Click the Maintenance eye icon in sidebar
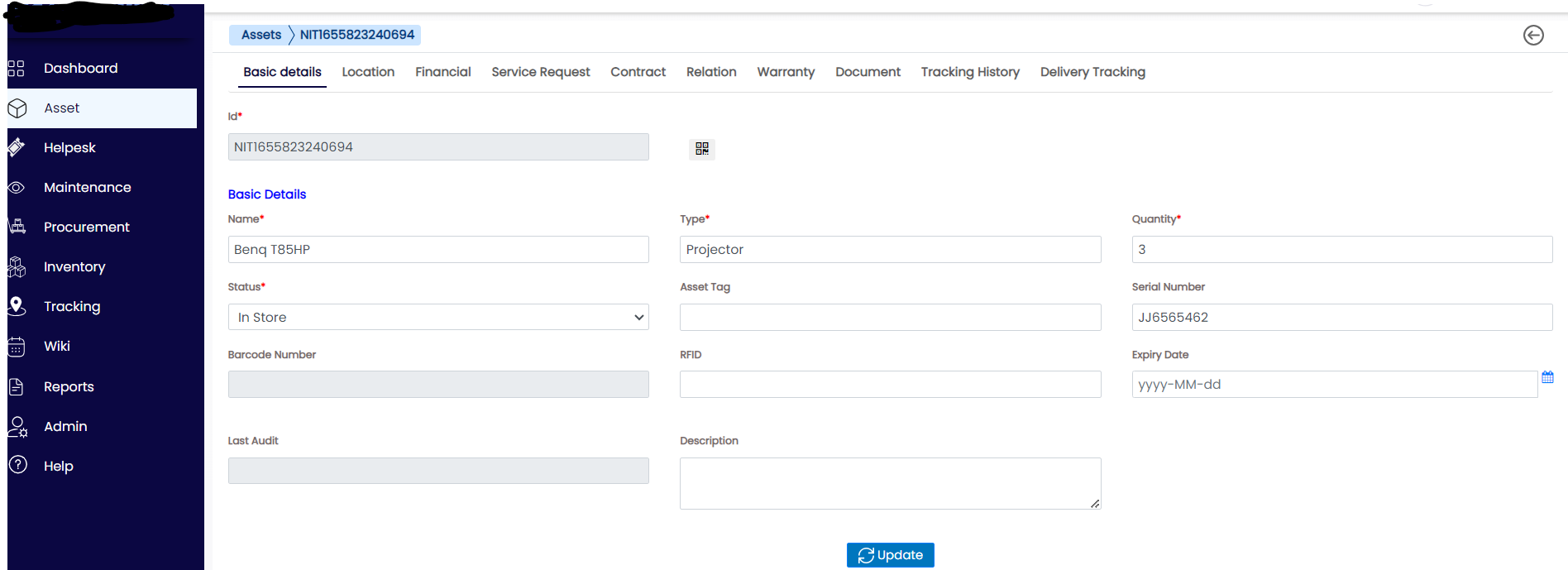Image resolution: width=1568 pixels, height=570 pixels. (16, 187)
